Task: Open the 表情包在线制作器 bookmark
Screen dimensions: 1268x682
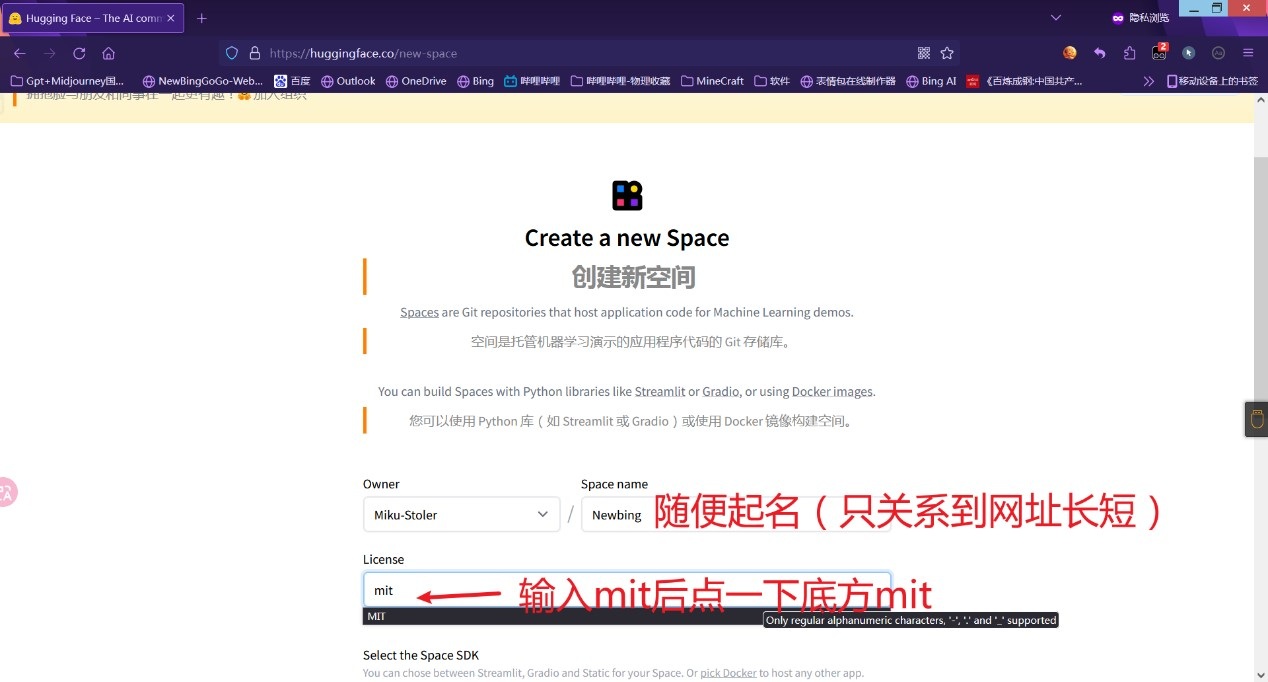Action: [848, 81]
